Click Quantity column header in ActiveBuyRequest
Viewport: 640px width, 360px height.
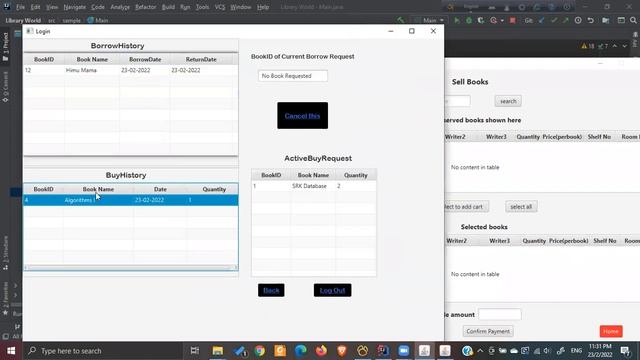pos(356,175)
